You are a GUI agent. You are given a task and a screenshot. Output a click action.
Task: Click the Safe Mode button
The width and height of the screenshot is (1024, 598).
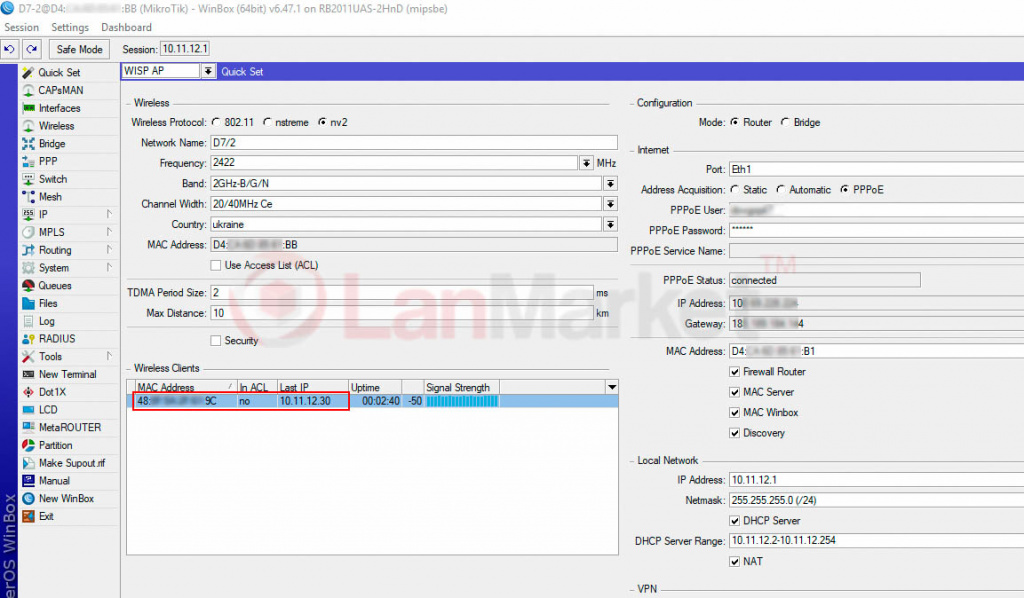[80, 49]
